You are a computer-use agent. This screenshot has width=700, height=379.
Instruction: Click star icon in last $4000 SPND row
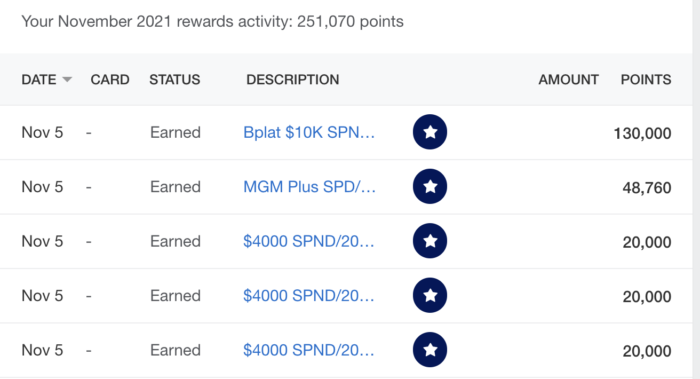click(430, 350)
